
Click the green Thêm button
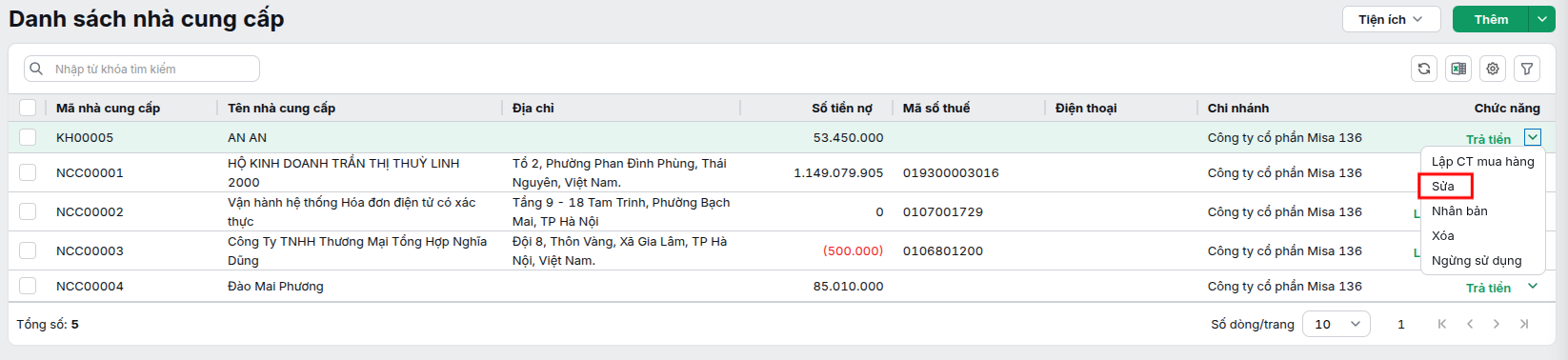[x=1491, y=19]
